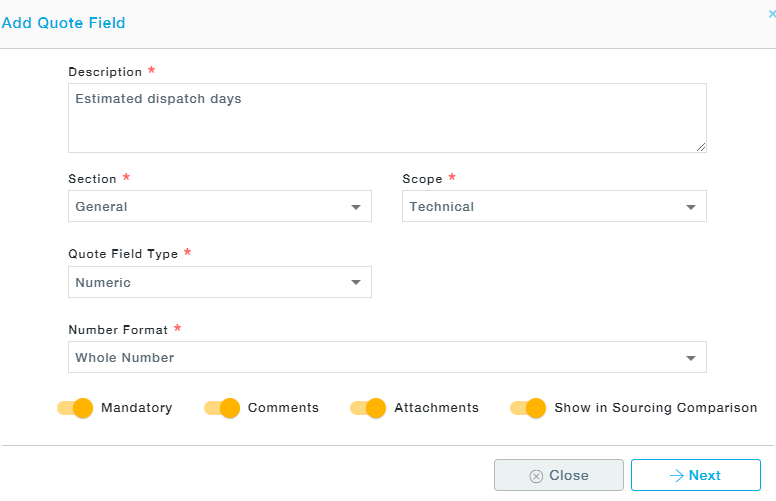Click the Add Quote Field dialog title

click(63, 23)
